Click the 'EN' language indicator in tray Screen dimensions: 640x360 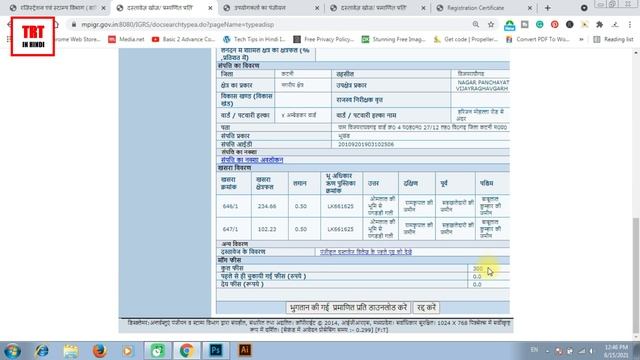(534, 350)
